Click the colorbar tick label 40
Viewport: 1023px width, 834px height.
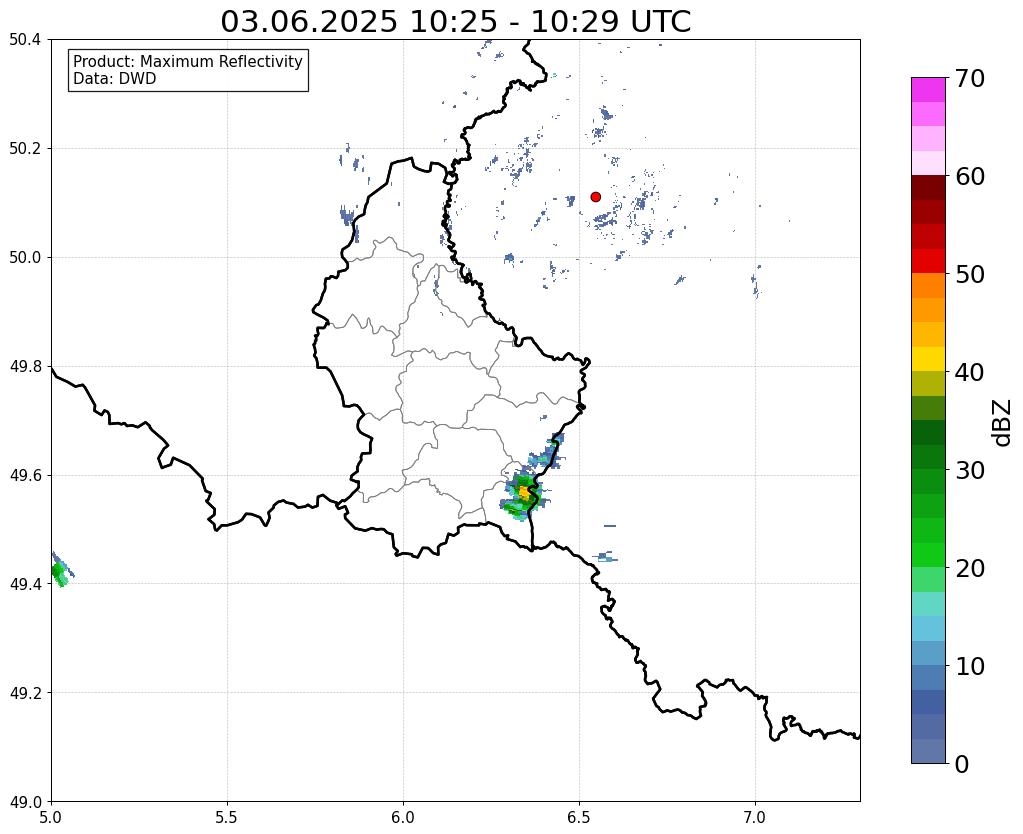[x=970, y=372]
